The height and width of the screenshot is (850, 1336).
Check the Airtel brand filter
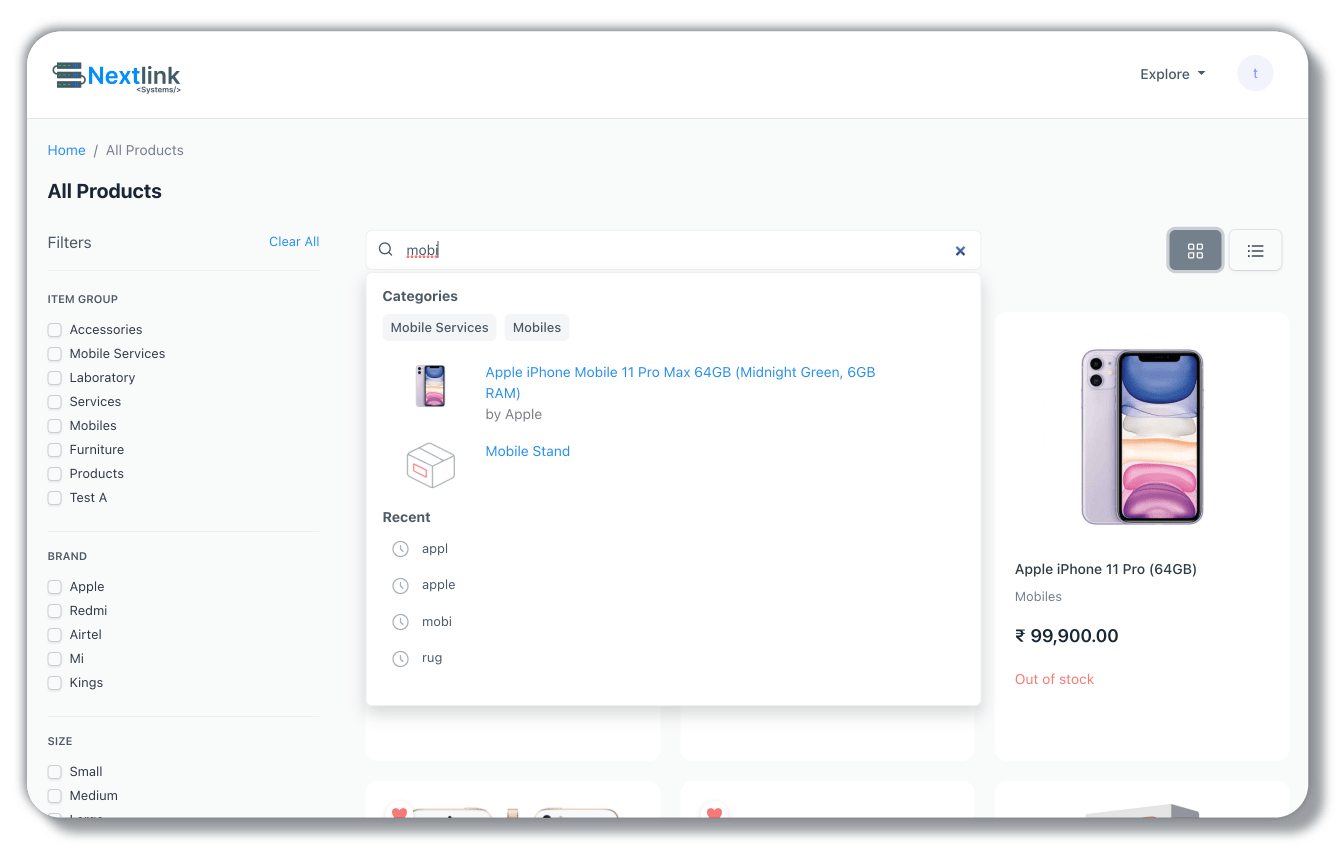(55, 635)
